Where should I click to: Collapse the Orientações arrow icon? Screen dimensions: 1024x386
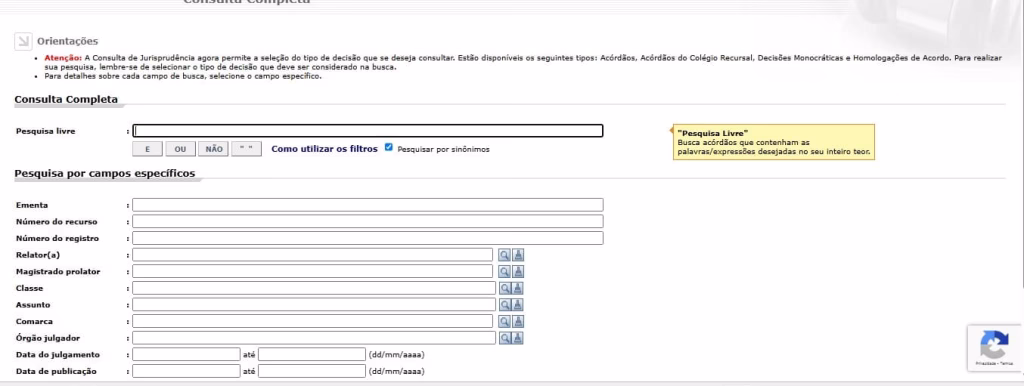click(x=23, y=41)
